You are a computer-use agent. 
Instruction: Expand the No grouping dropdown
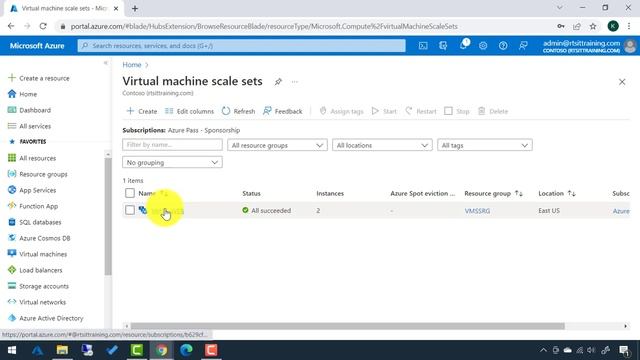[x=172, y=162]
